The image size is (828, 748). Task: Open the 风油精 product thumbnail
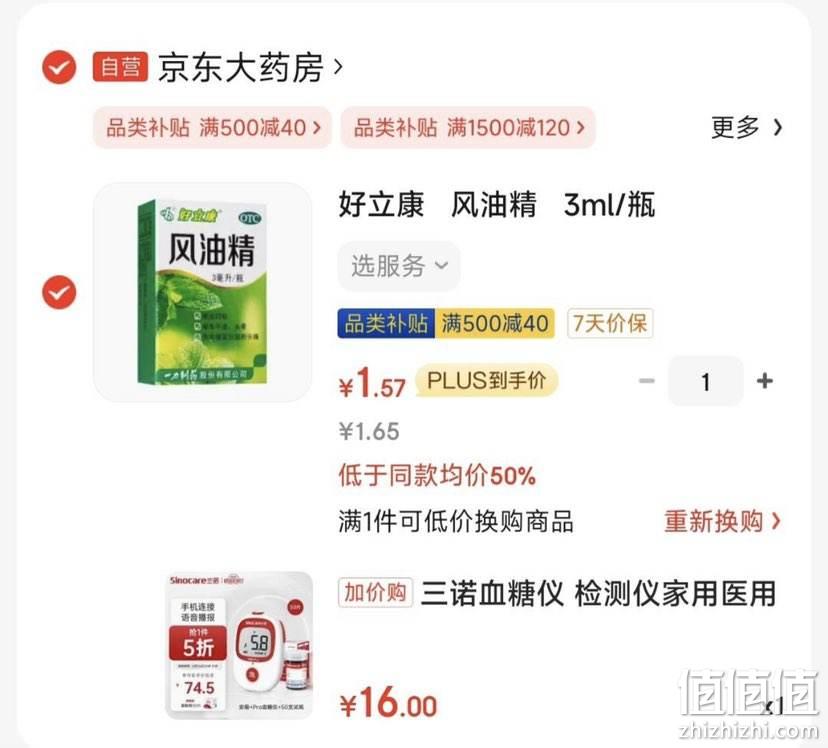[x=203, y=292]
